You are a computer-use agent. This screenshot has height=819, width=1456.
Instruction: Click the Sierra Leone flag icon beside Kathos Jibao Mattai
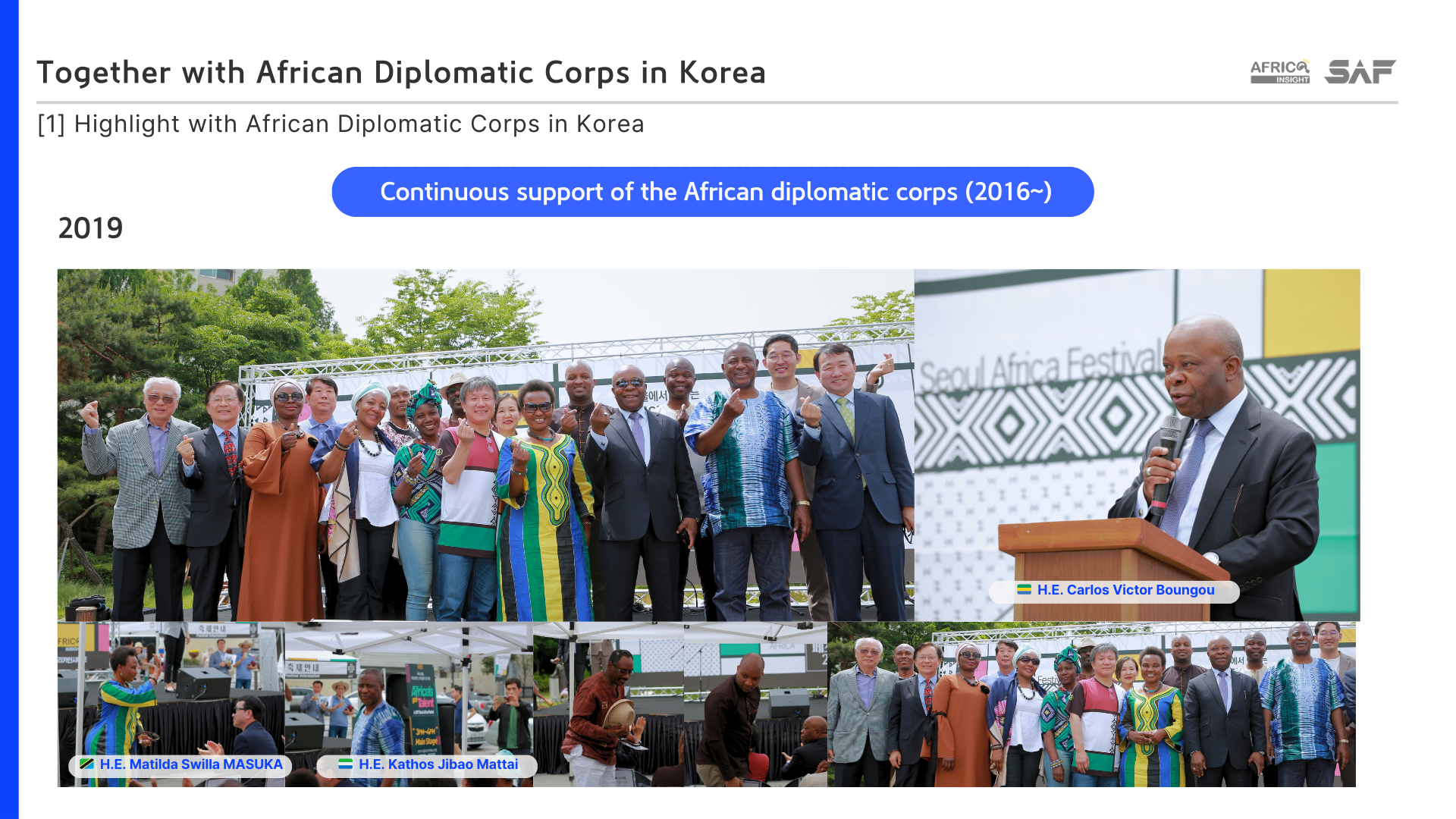(345, 764)
